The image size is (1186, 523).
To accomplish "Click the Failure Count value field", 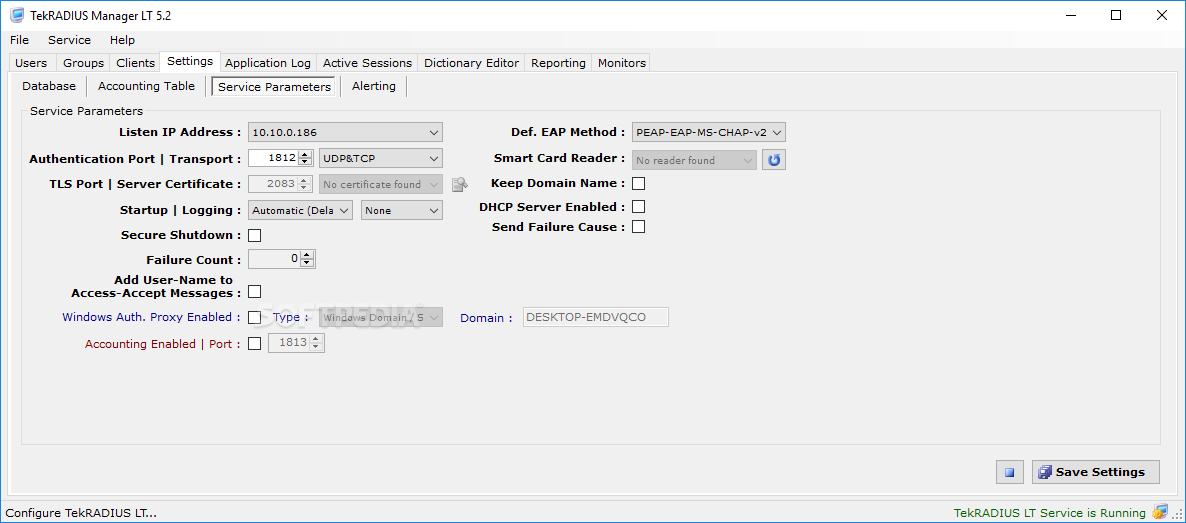I will coord(274,260).
